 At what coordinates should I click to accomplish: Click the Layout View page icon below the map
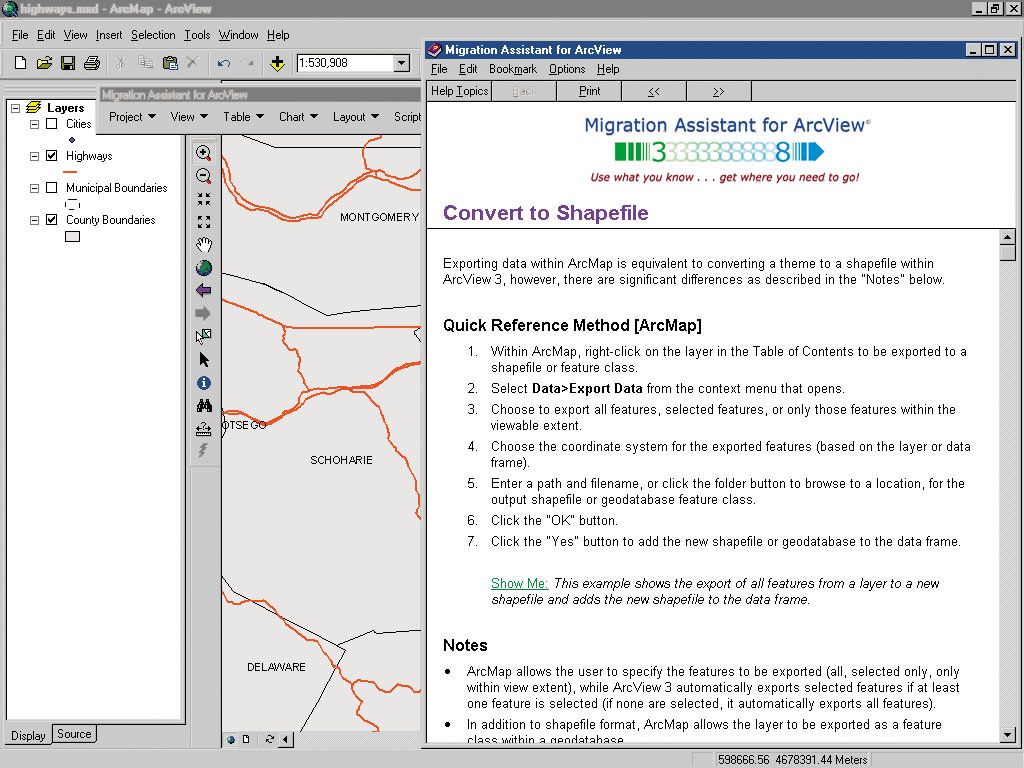246,739
